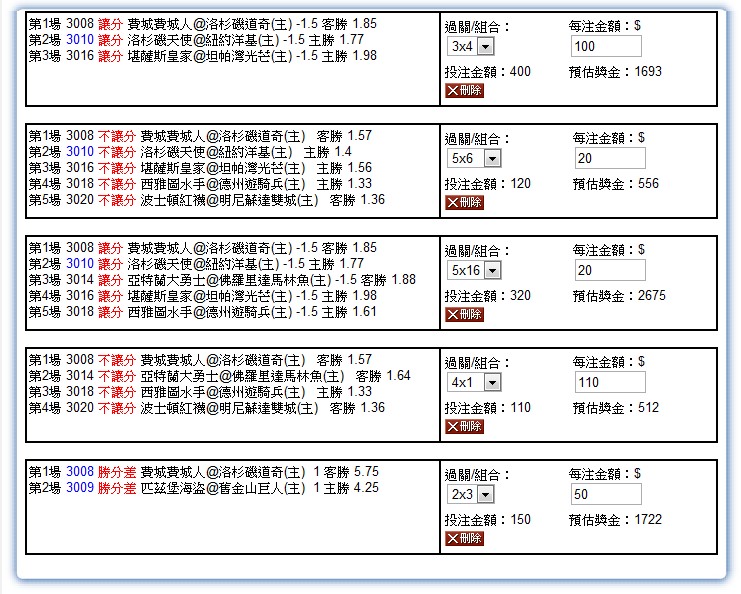This screenshot has width=741, height=594.
Task: Click the 亞特蘭大勇士 row with odds 1.64
Action: (x=220, y=376)
